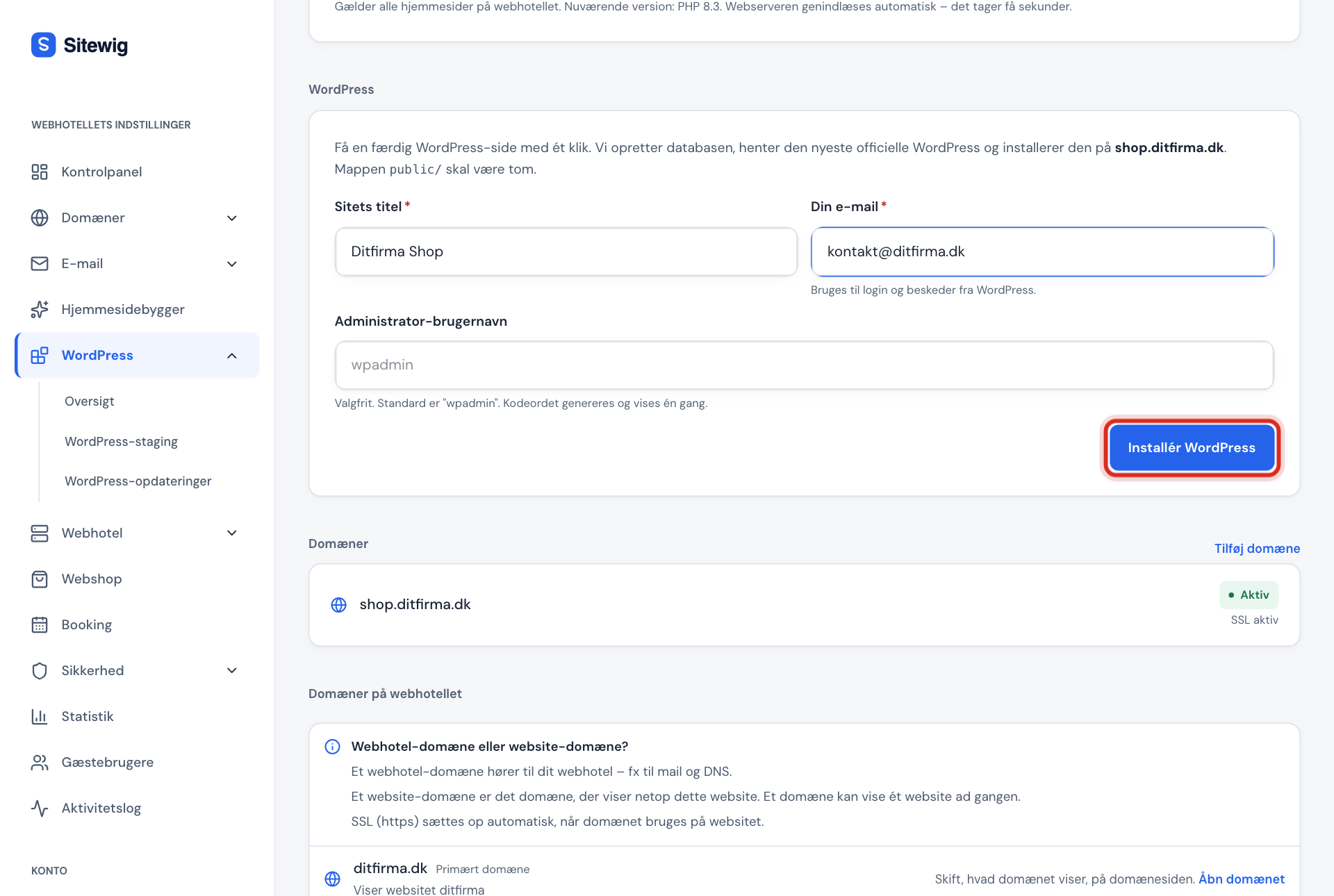Image resolution: width=1334 pixels, height=896 pixels.
Task: Open the Oversigt submenu item
Action: [x=89, y=401]
